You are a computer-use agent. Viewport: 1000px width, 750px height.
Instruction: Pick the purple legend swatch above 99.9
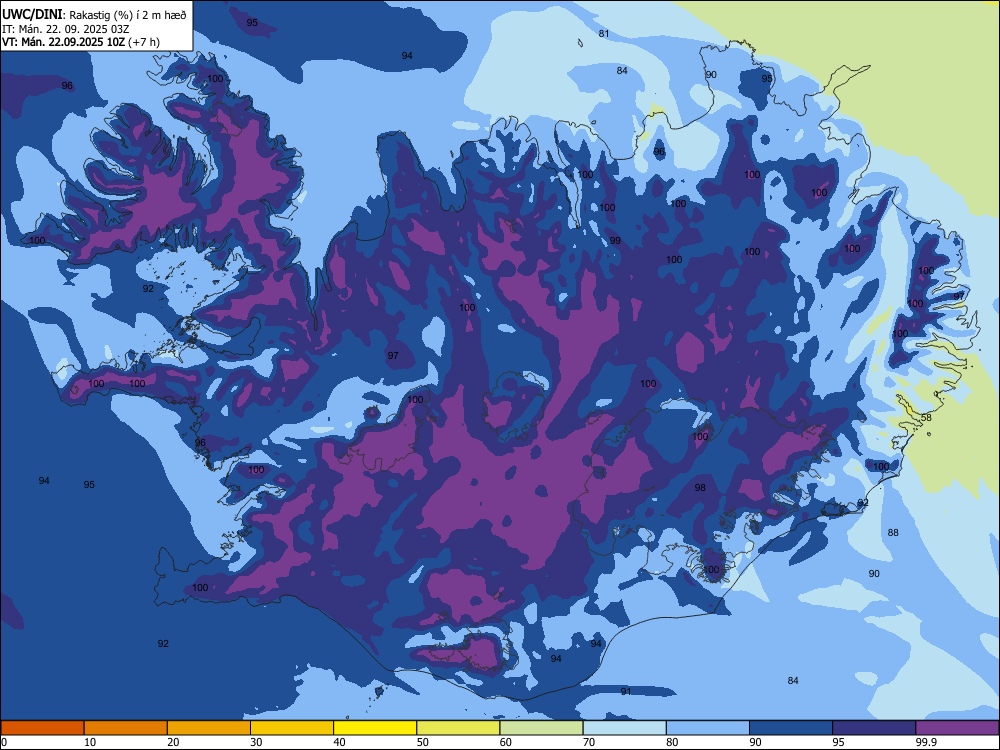pos(957,728)
